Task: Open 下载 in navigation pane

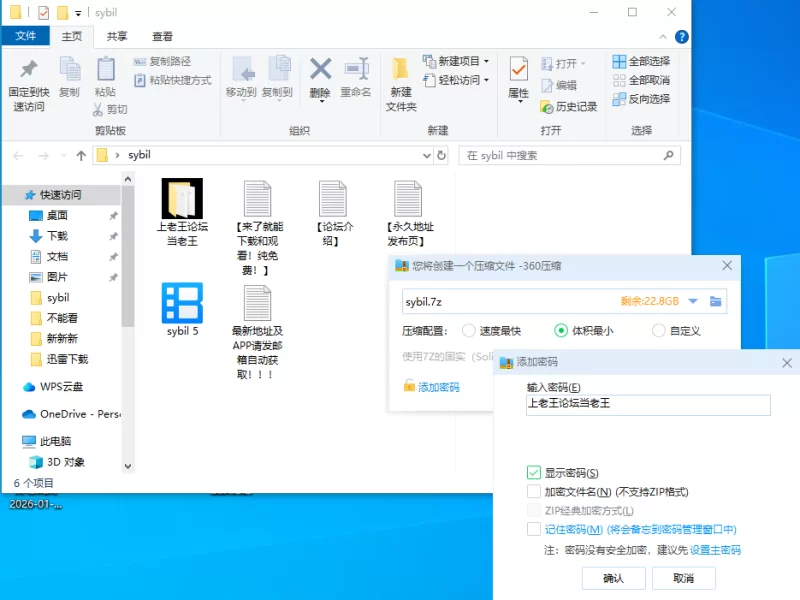Action: coord(57,236)
